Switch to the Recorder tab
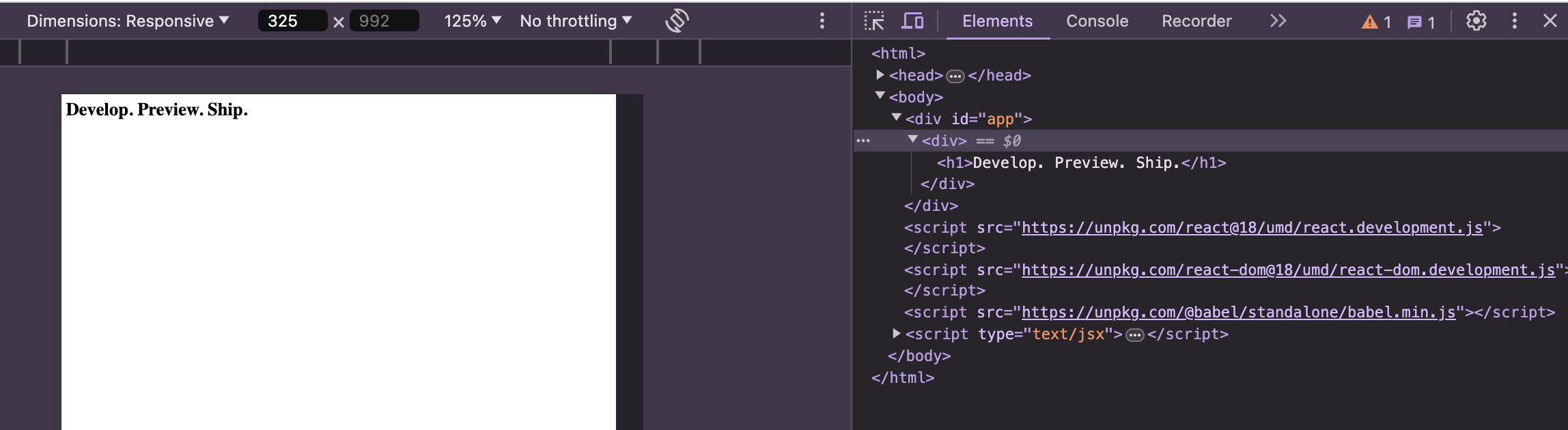Image resolution: width=1568 pixels, height=430 pixels. coord(1196,21)
